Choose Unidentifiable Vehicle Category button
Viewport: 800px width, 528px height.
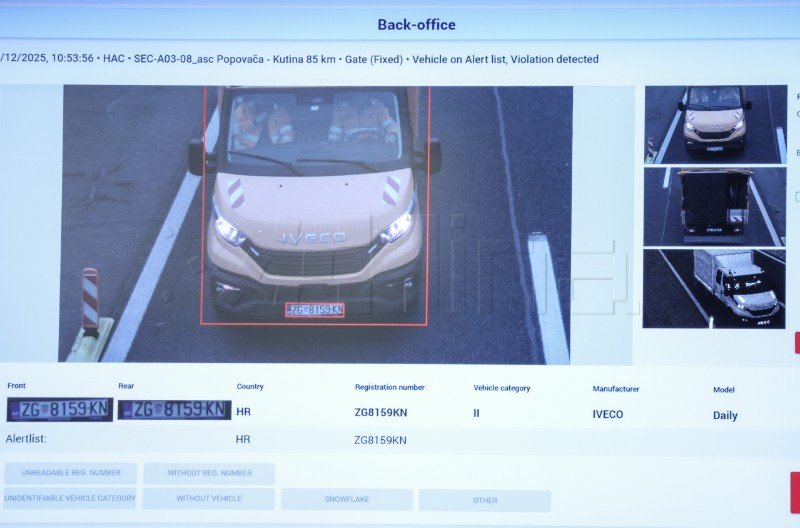tap(70, 498)
